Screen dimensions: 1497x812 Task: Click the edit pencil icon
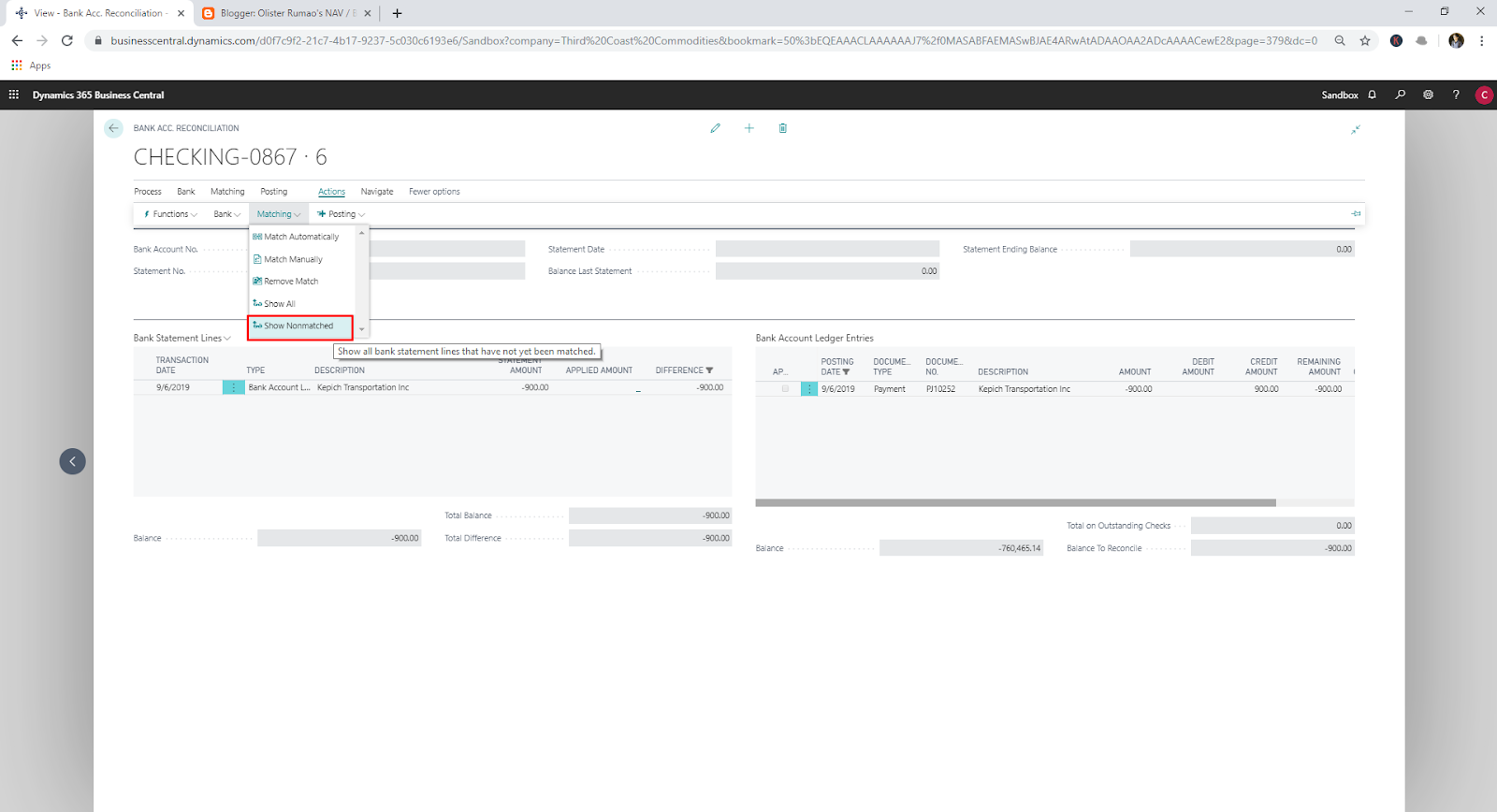(x=716, y=128)
